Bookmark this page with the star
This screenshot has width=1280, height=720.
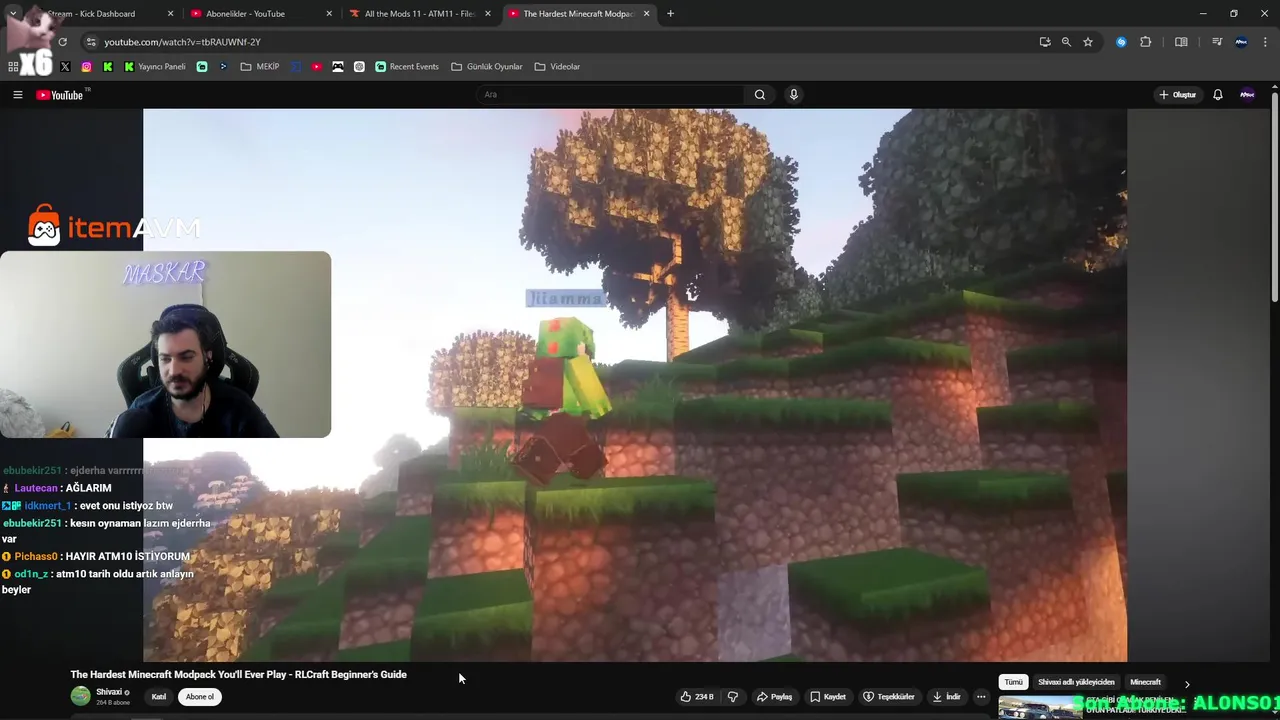pos(1088,42)
